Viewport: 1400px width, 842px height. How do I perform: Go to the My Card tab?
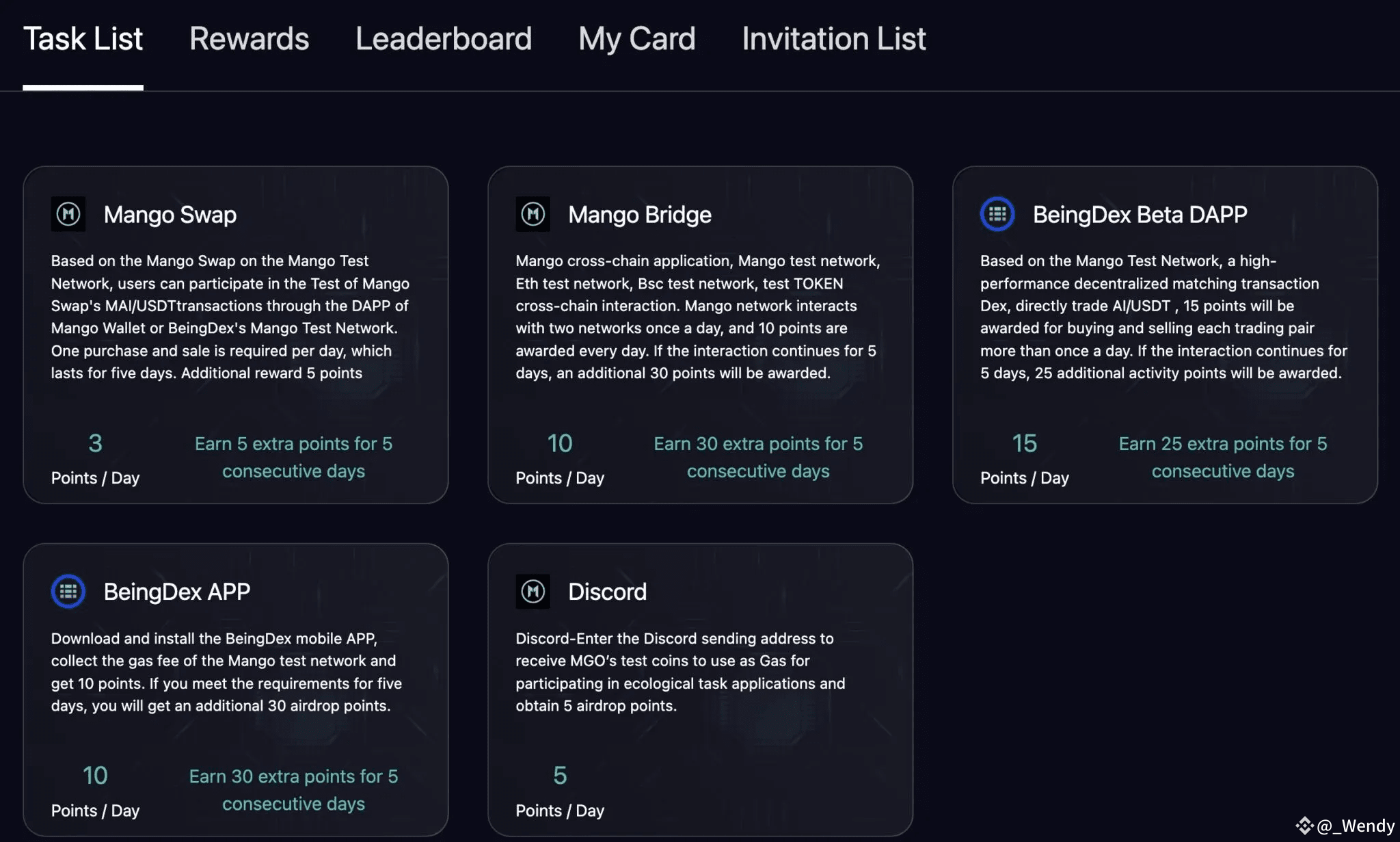tap(636, 39)
